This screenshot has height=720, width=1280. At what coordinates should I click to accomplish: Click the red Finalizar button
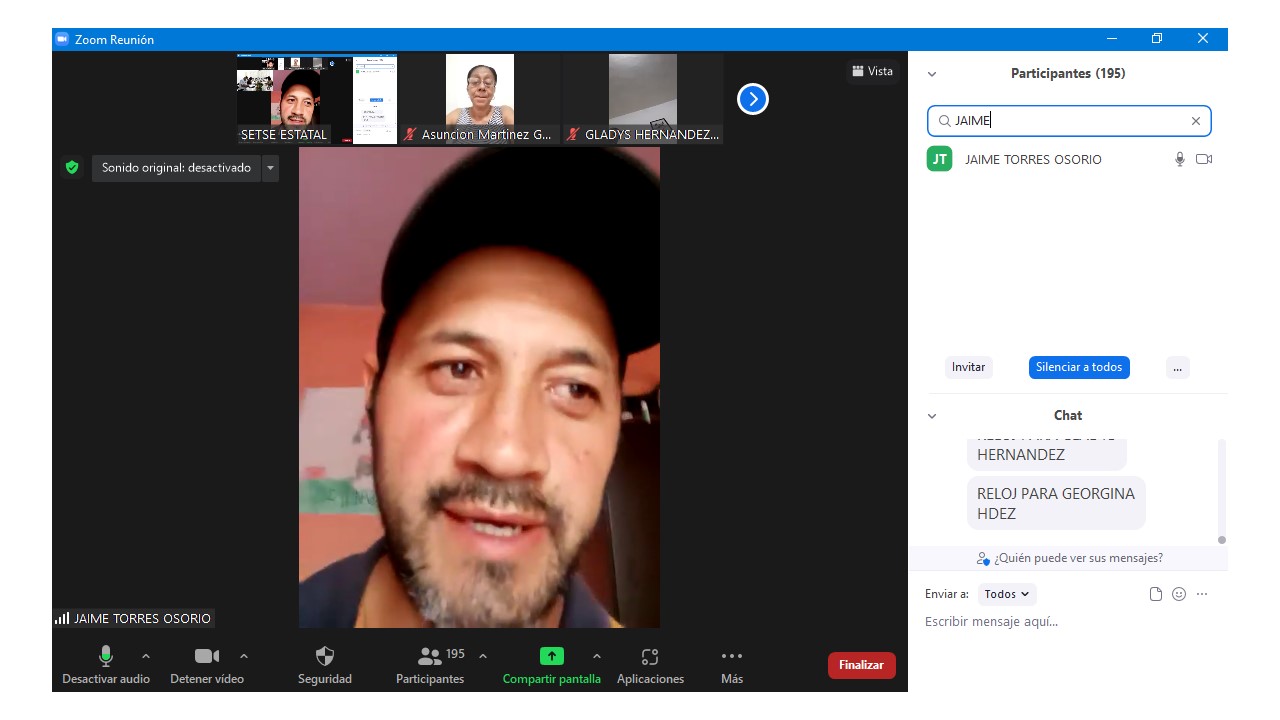click(x=861, y=665)
